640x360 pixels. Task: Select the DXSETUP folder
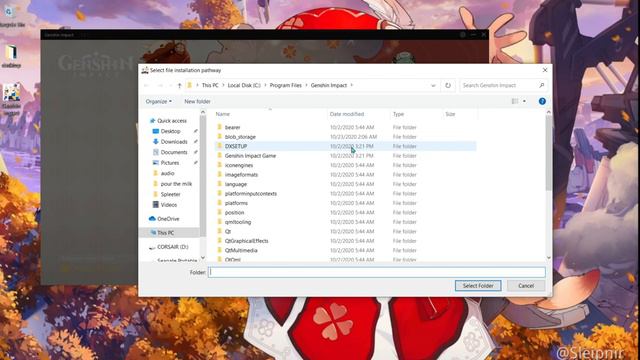236,146
